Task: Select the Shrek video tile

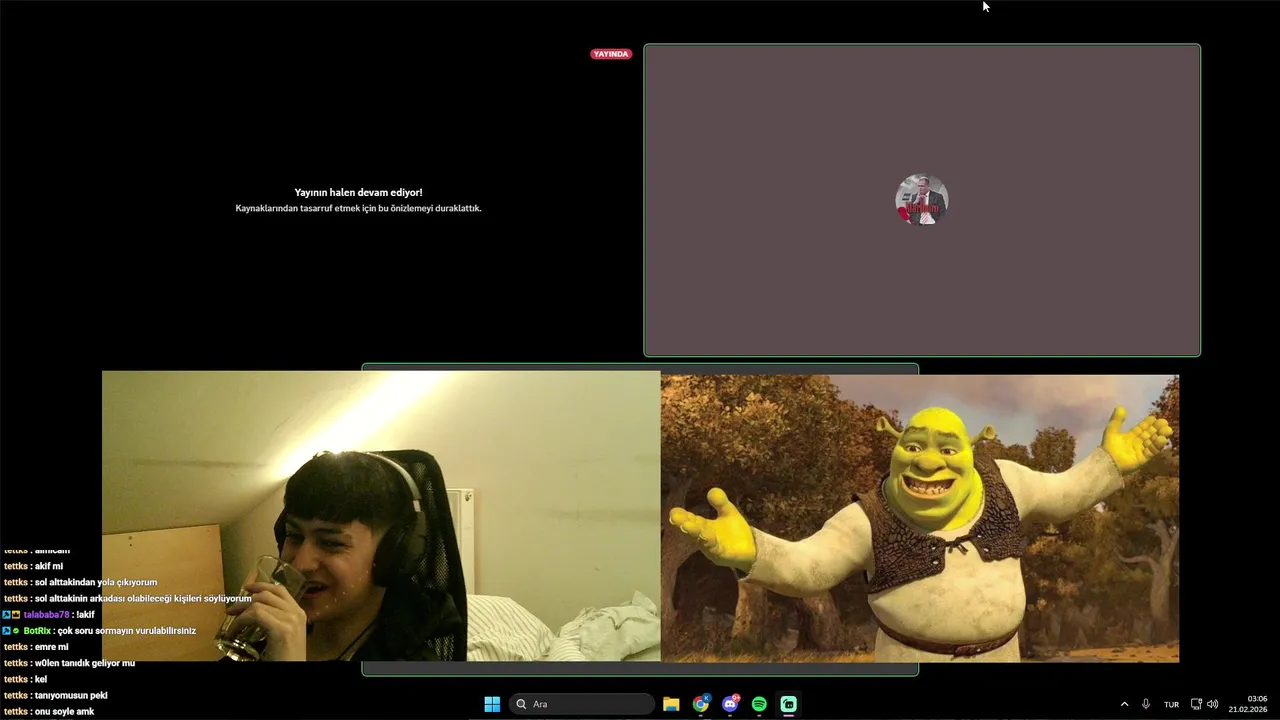Action: pos(920,518)
